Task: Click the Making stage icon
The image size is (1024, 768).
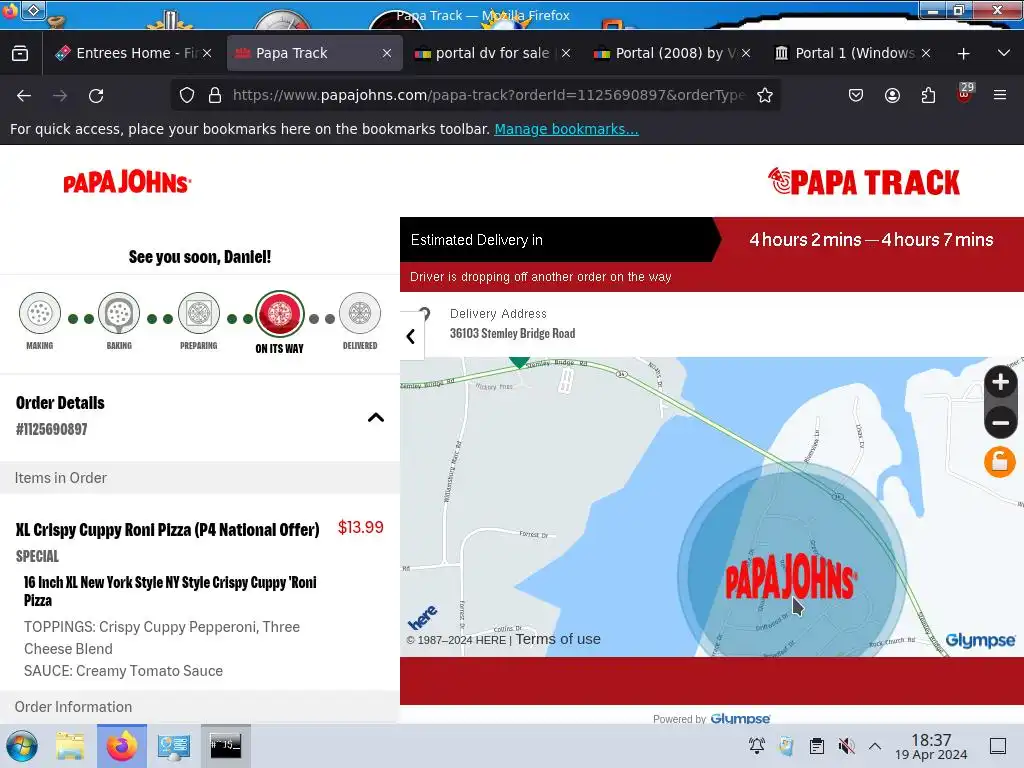Action: tap(40, 313)
